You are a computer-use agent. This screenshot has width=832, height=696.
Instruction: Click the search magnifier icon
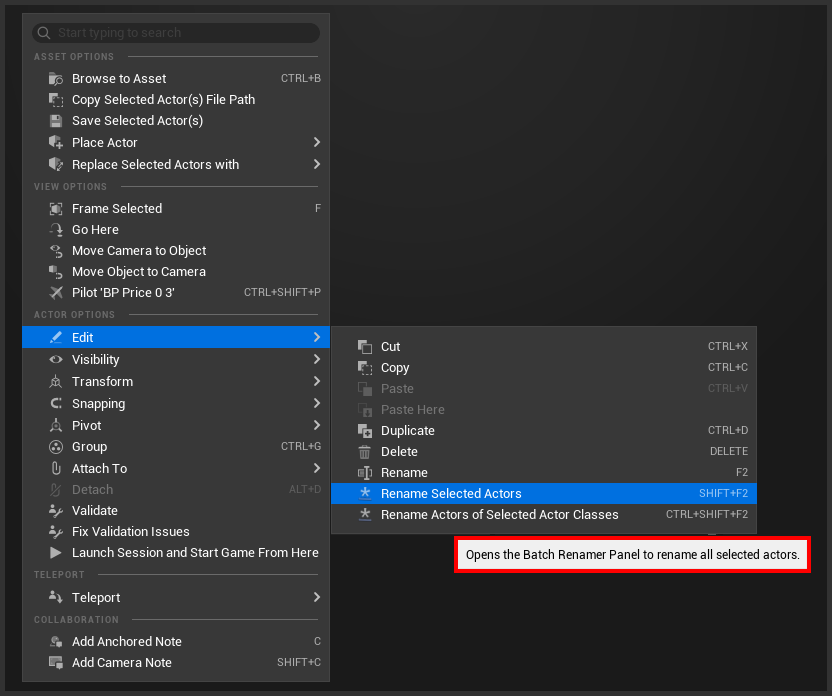(x=44, y=33)
